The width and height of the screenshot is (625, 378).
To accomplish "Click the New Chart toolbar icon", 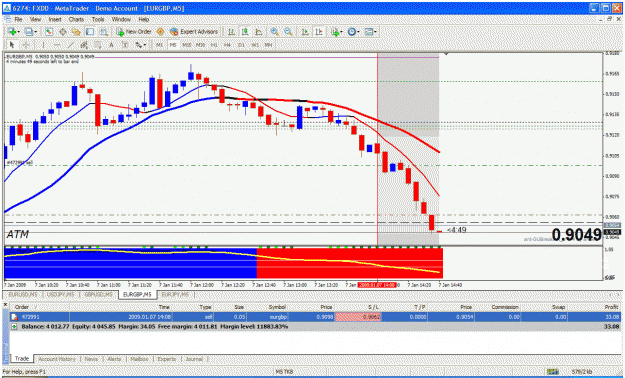I will pyautogui.click(x=12, y=32).
